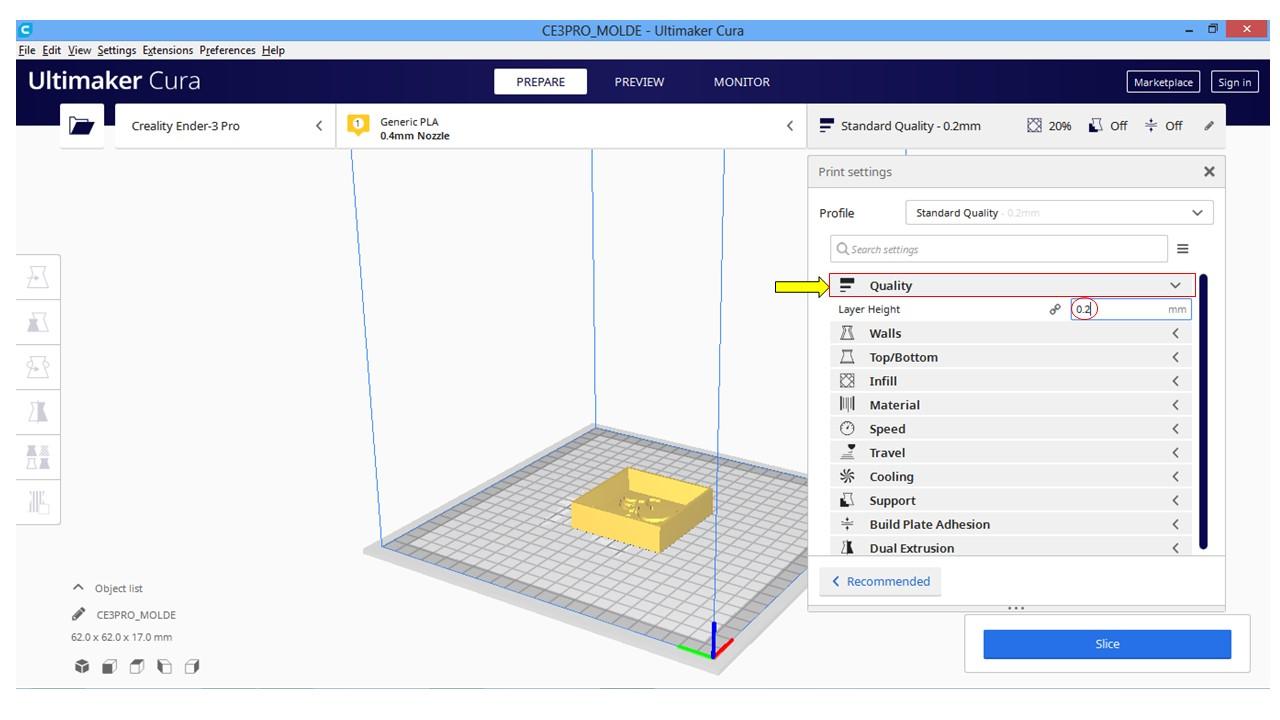Image resolution: width=1280 pixels, height=720 pixels.
Task: Switch to the right side view
Action: 192,666
